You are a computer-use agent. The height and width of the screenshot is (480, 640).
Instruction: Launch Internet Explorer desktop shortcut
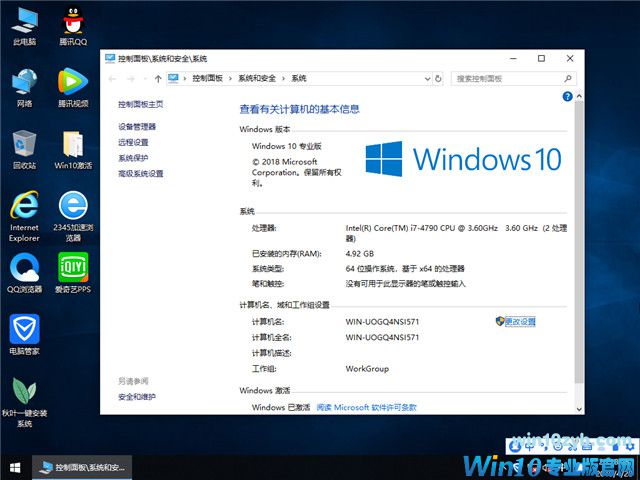24,216
